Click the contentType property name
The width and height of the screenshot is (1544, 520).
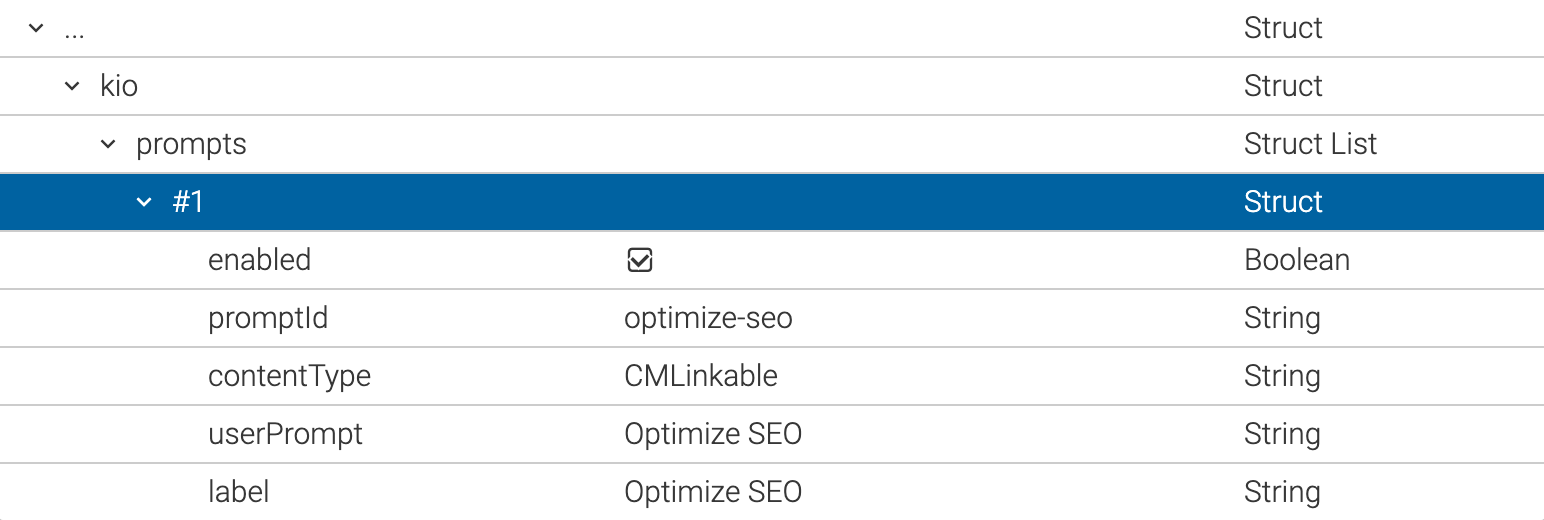tap(289, 376)
